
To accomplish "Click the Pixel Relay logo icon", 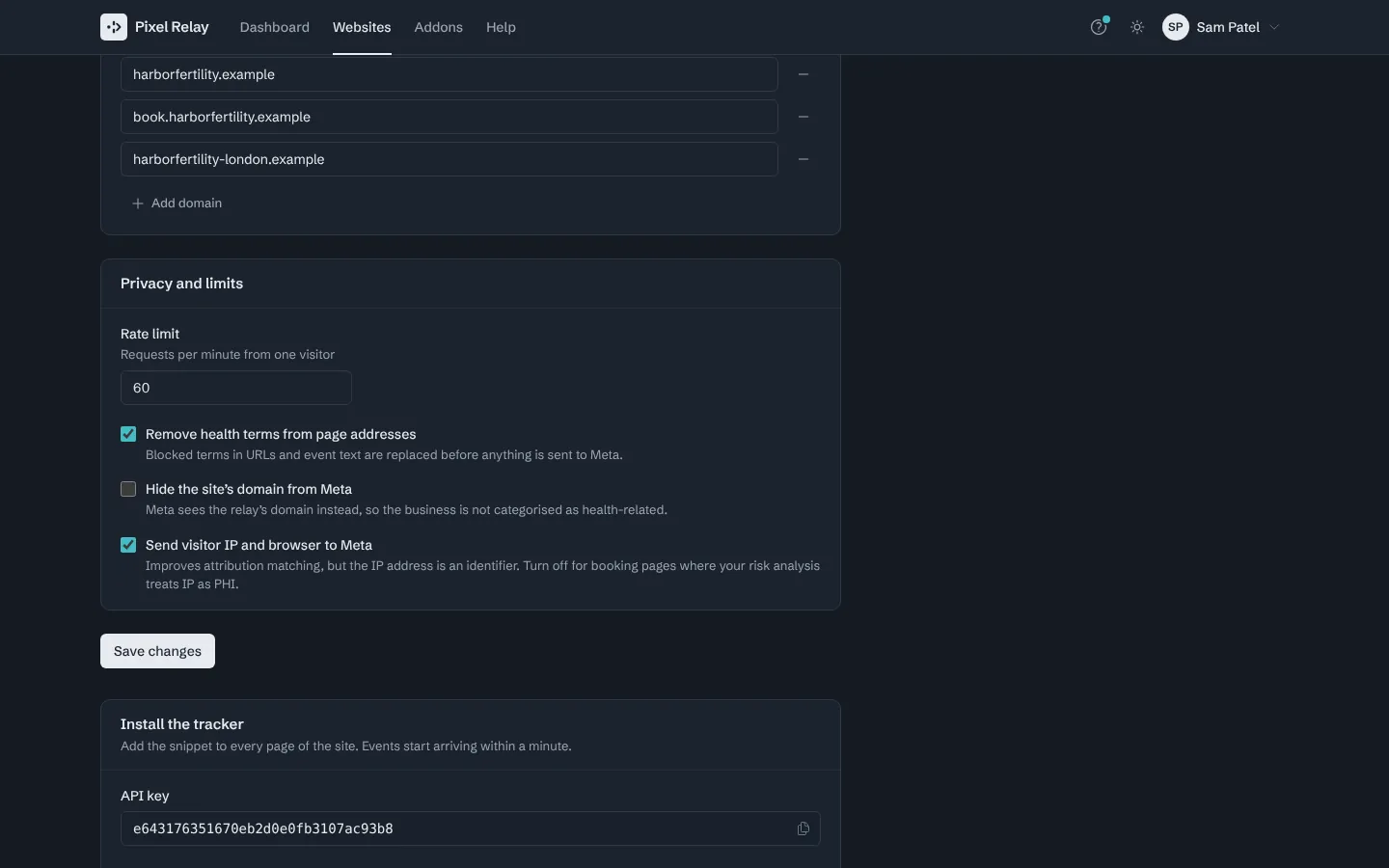I will click(114, 27).
